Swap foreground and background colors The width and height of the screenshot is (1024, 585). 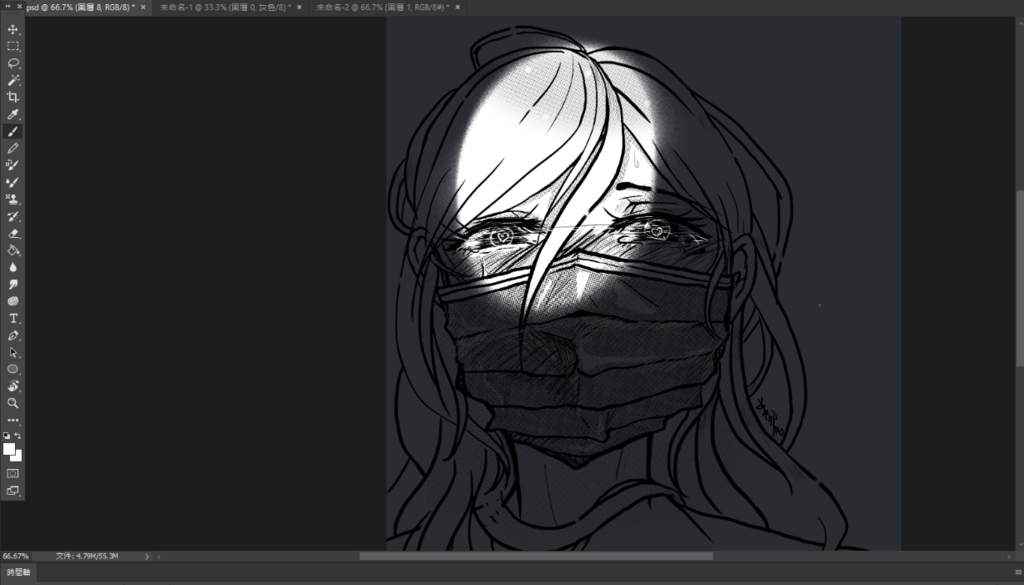click(x=18, y=435)
